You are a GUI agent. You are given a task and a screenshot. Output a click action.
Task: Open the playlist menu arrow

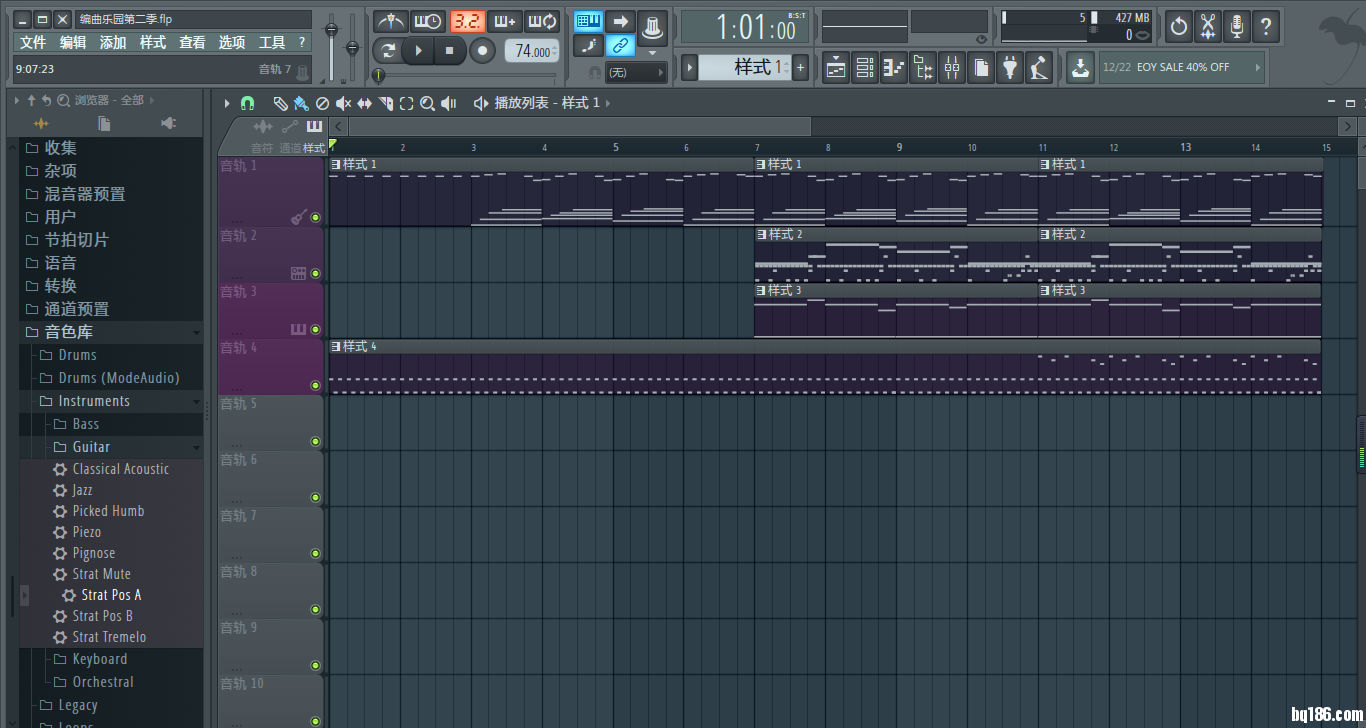(x=227, y=103)
